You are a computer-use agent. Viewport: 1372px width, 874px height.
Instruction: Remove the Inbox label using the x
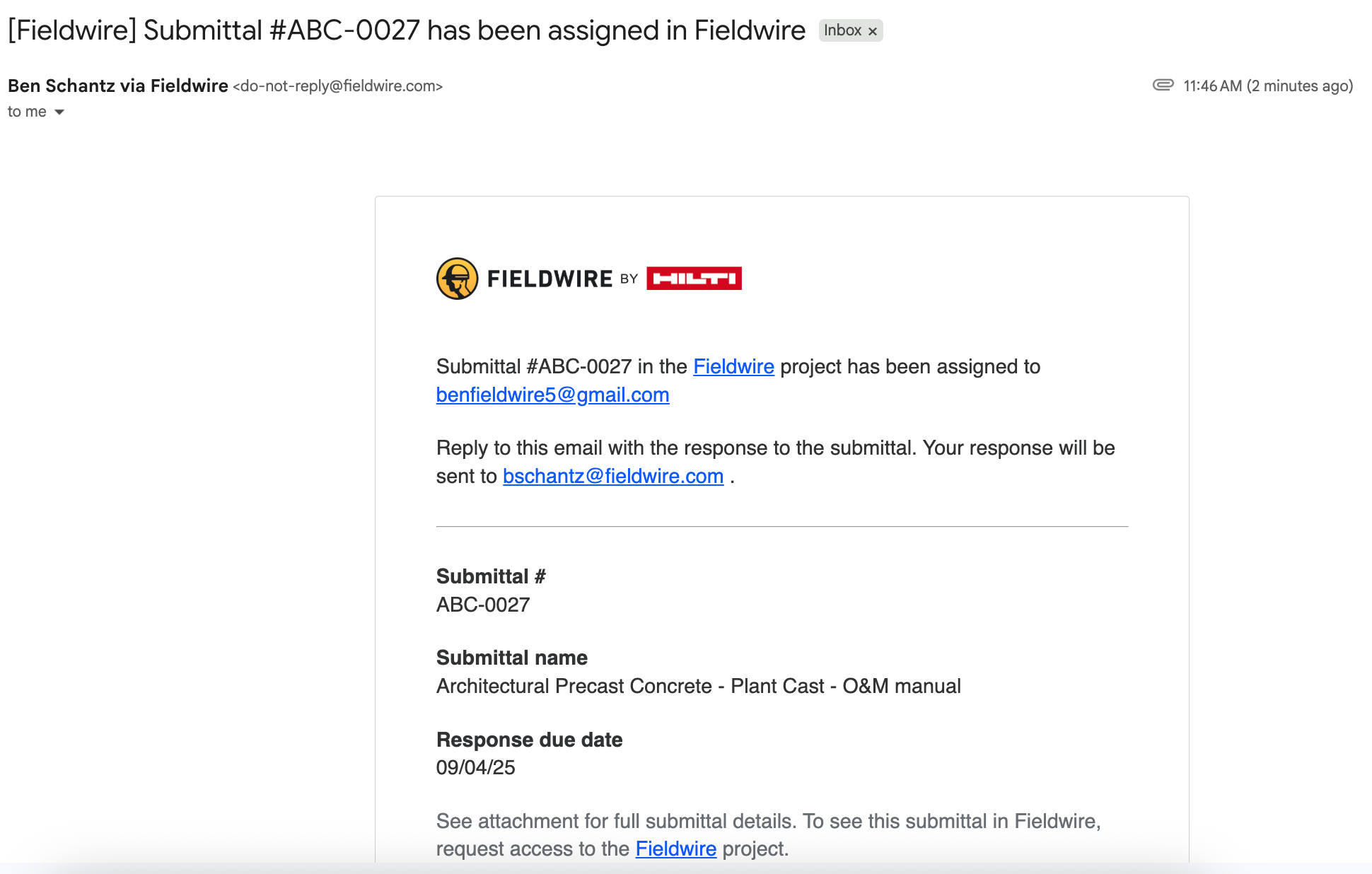pos(873,31)
